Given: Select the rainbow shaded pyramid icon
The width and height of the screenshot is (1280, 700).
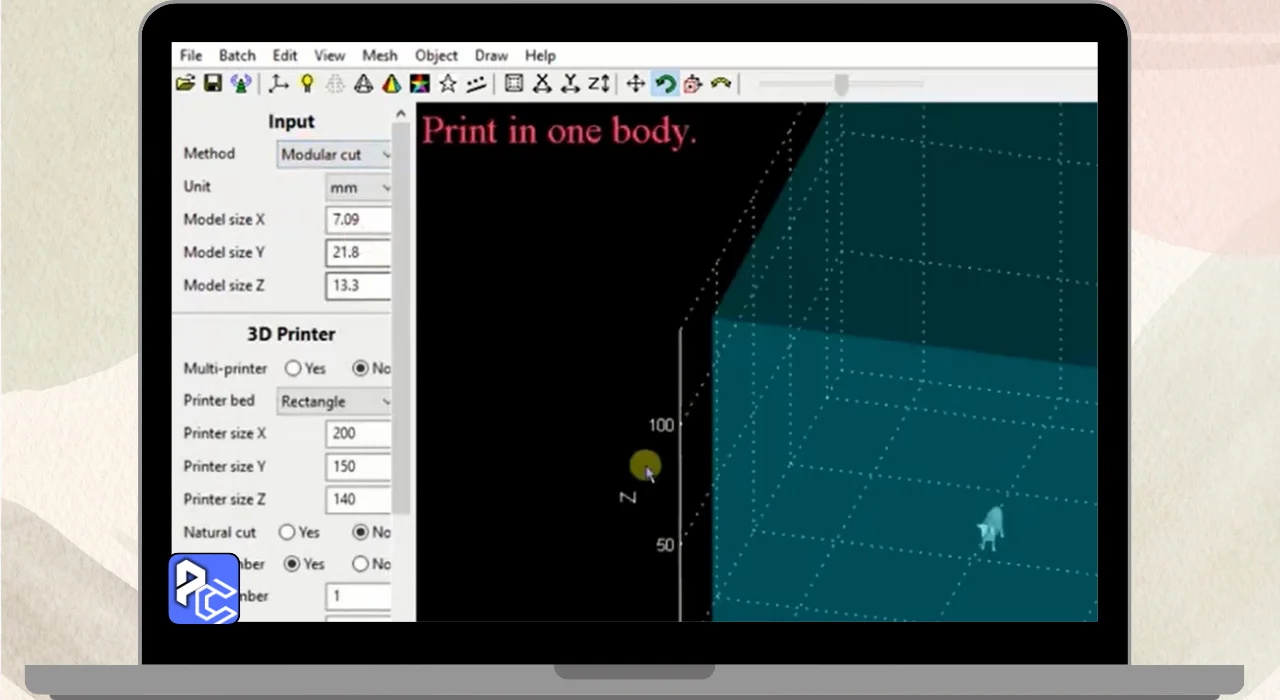Looking at the screenshot, I should tap(392, 84).
